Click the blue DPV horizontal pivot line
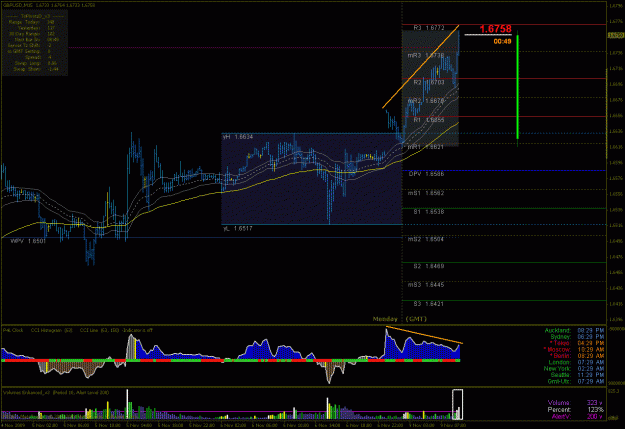625x429 pixels. click(x=504, y=171)
